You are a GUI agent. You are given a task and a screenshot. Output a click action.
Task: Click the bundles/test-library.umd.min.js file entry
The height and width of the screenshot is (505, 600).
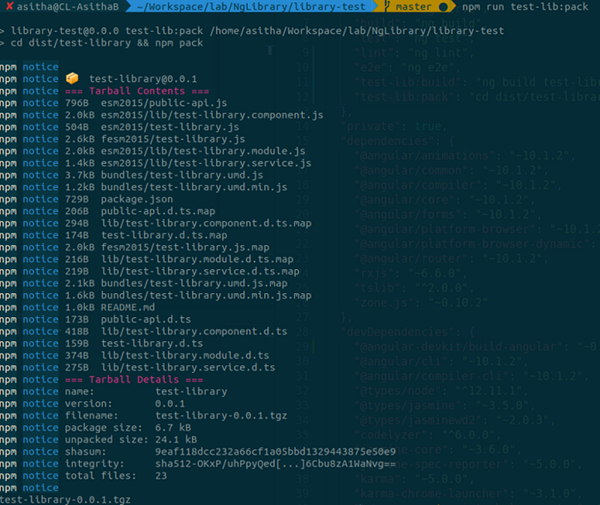(194, 187)
